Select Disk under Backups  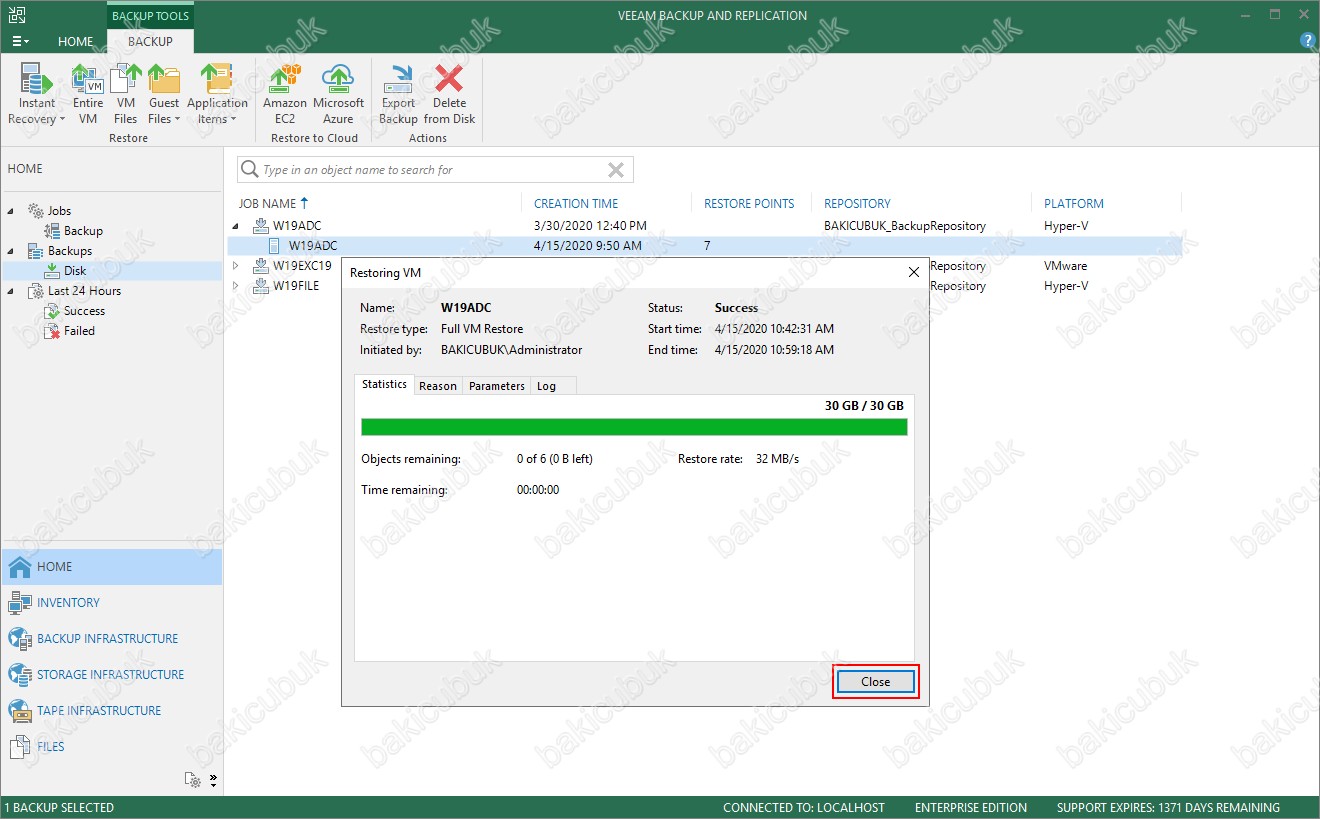[x=75, y=271]
